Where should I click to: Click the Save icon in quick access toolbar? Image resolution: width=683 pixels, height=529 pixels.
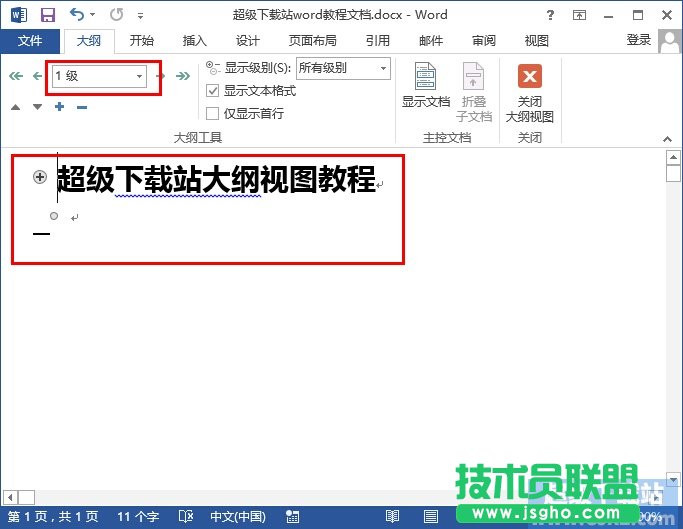point(47,15)
